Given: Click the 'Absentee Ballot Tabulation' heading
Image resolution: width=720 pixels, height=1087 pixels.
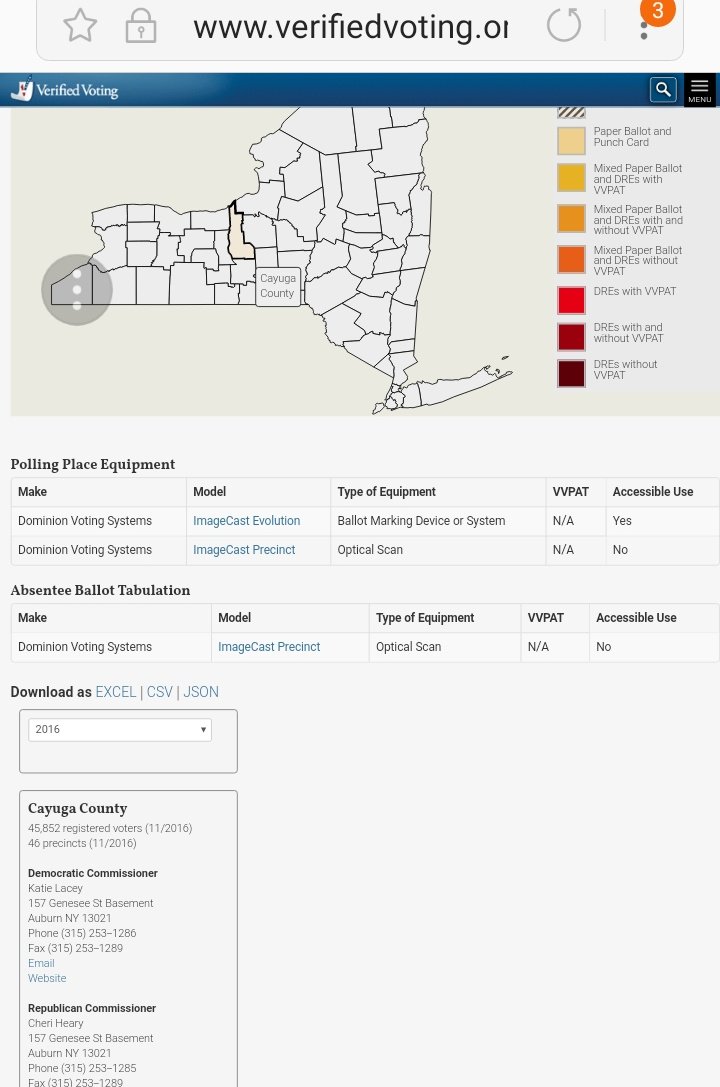Looking at the screenshot, I should [100, 591].
